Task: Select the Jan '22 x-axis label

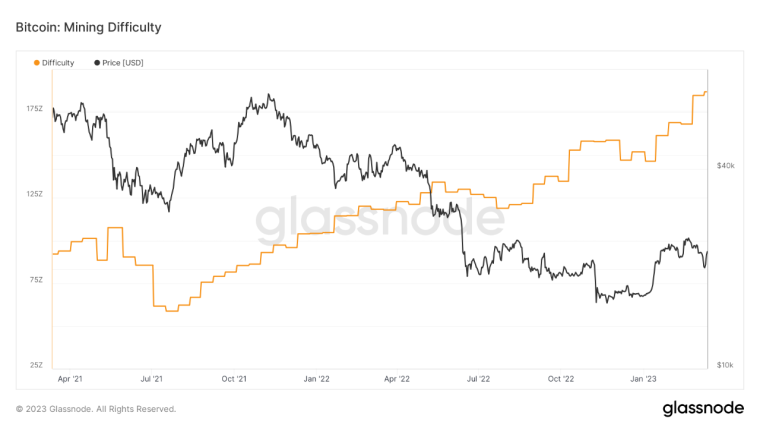Action: tap(316, 379)
